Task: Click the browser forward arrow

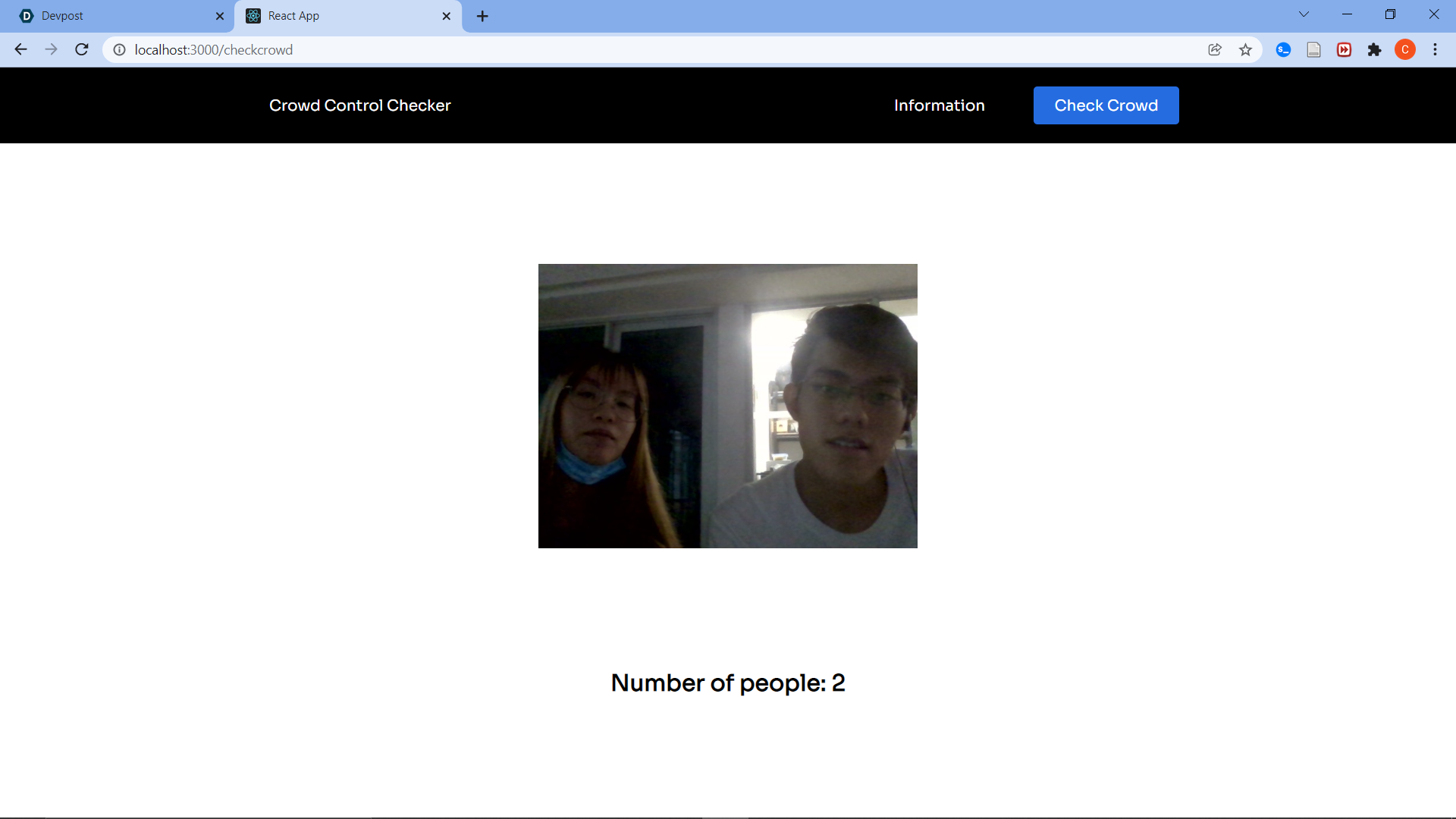Action: tap(51, 49)
